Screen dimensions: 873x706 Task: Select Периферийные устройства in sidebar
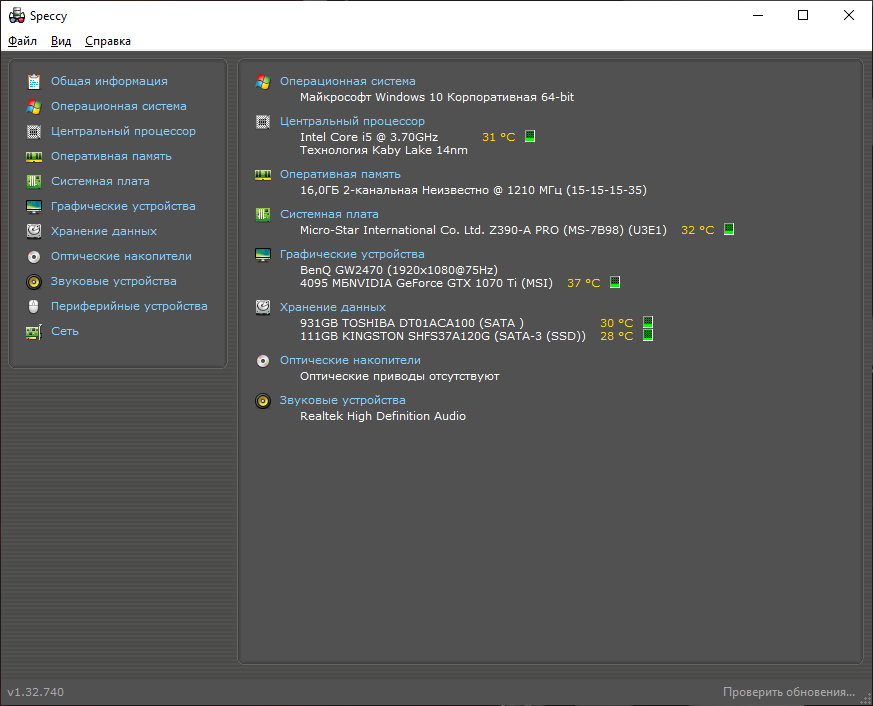pyautogui.click(x=129, y=306)
